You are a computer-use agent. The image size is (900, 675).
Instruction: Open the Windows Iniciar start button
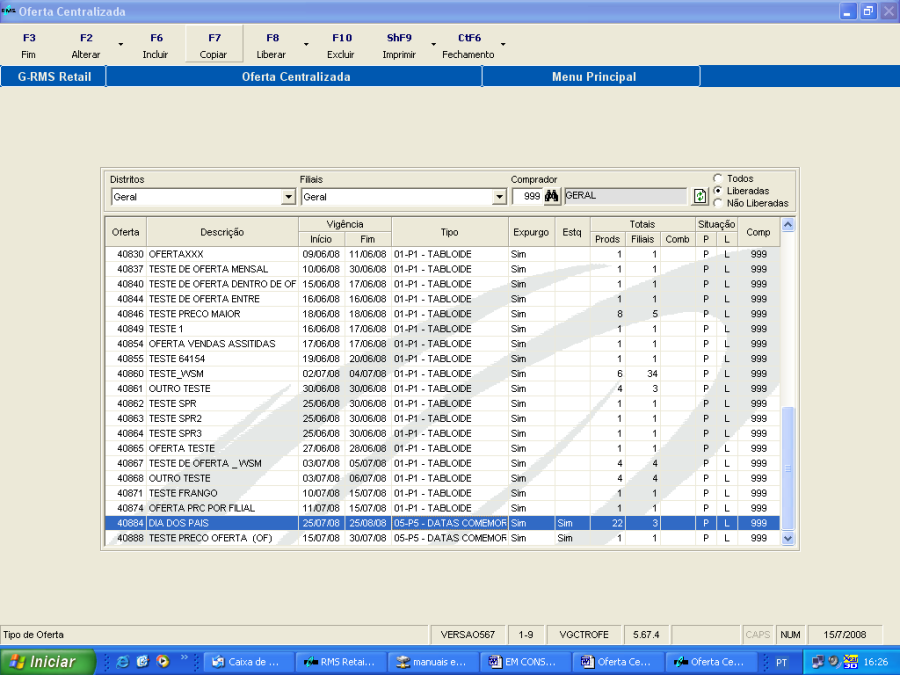tap(48, 662)
